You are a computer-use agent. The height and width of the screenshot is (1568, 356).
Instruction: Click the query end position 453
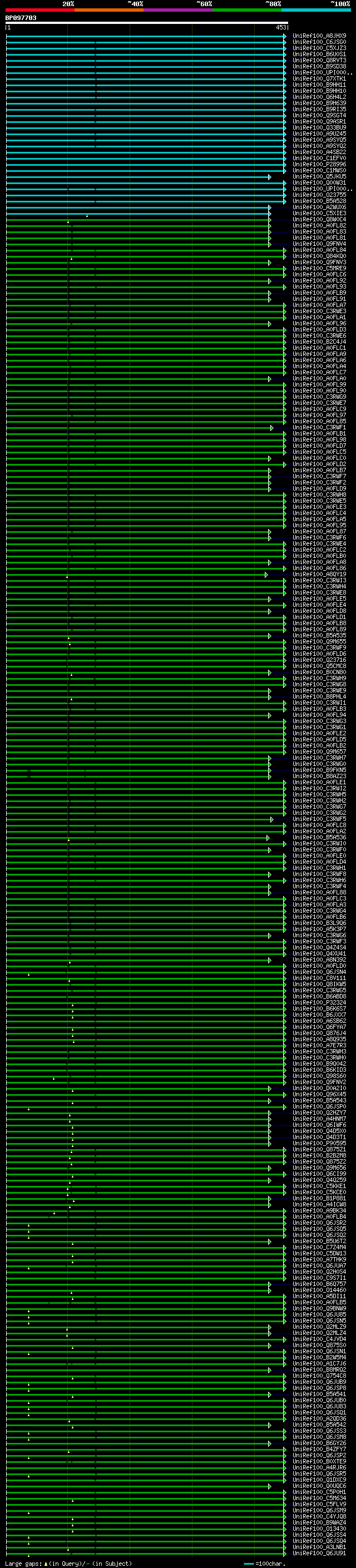(280, 27)
